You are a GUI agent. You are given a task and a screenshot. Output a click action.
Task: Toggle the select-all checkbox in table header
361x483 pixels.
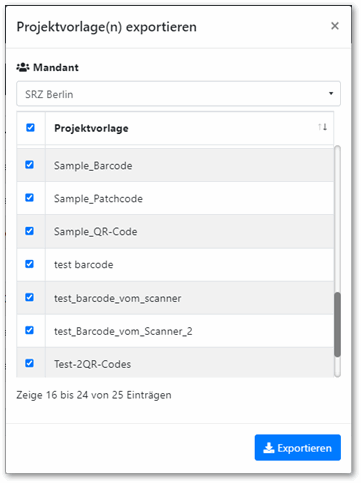click(x=30, y=127)
